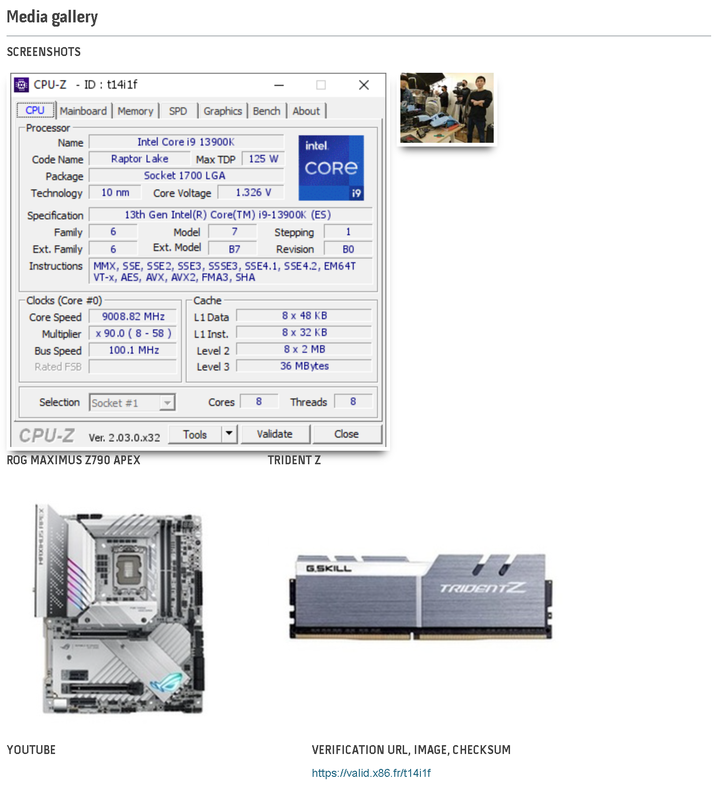Viewport: 720px width, 789px height.
Task: Click the L1 Data value 8 x 48 KB
Action: click(304, 315)
